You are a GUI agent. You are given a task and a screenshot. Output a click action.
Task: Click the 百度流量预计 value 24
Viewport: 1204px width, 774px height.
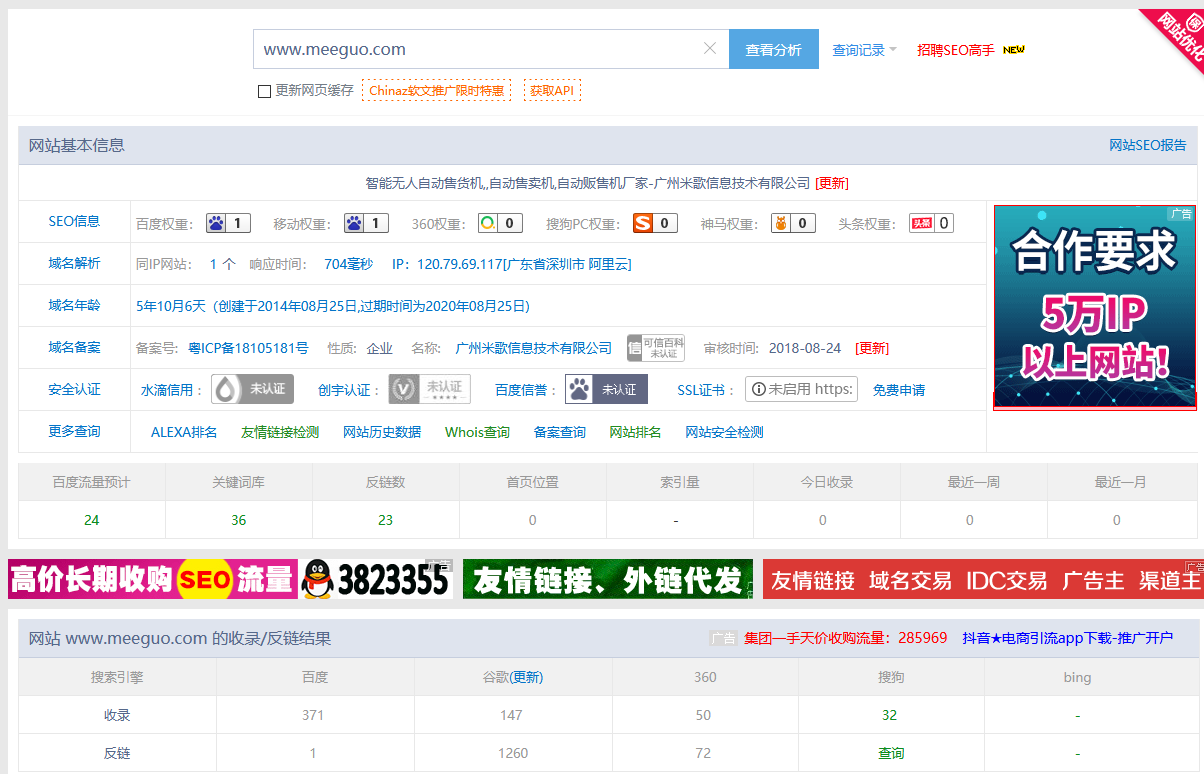pos(92,520)
